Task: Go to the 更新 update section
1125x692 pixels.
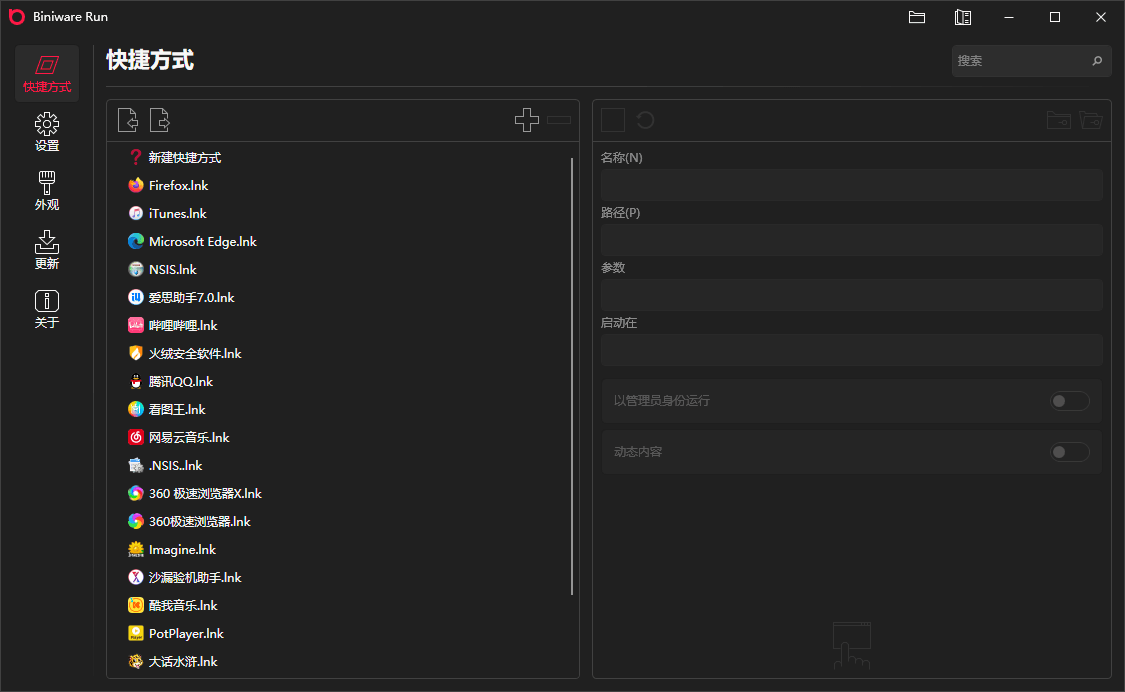Action: 47,250
